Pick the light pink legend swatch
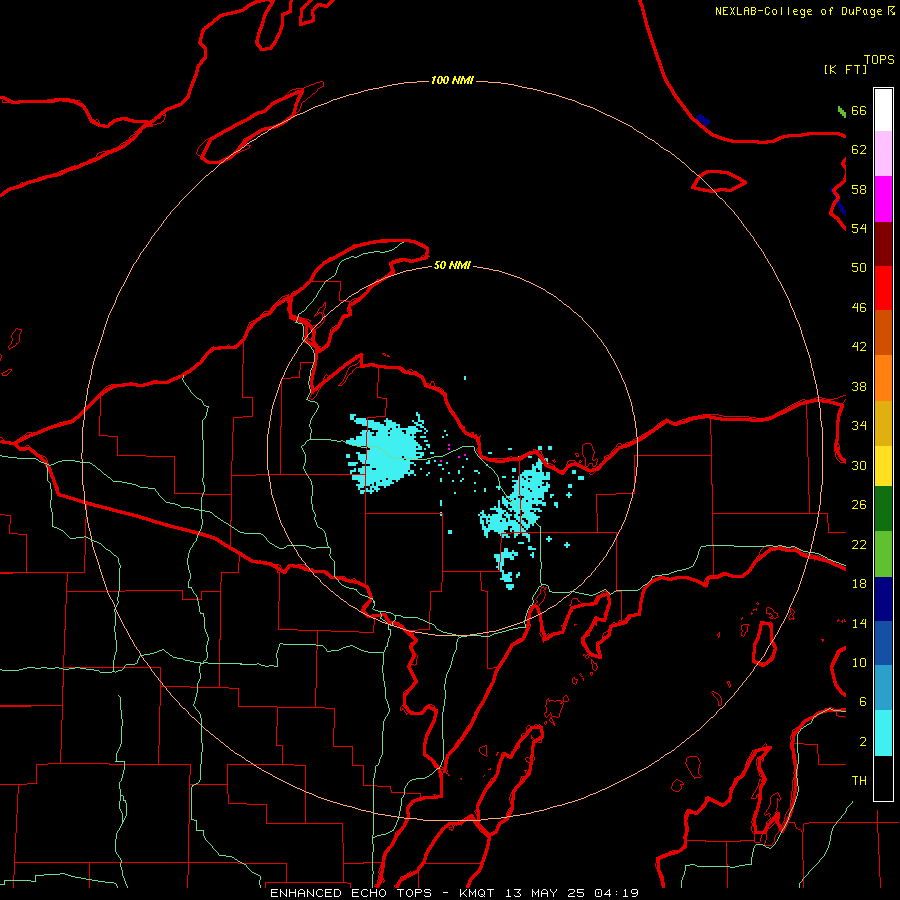This screenshot has width=900, height=900. click(x=883, y=153)
